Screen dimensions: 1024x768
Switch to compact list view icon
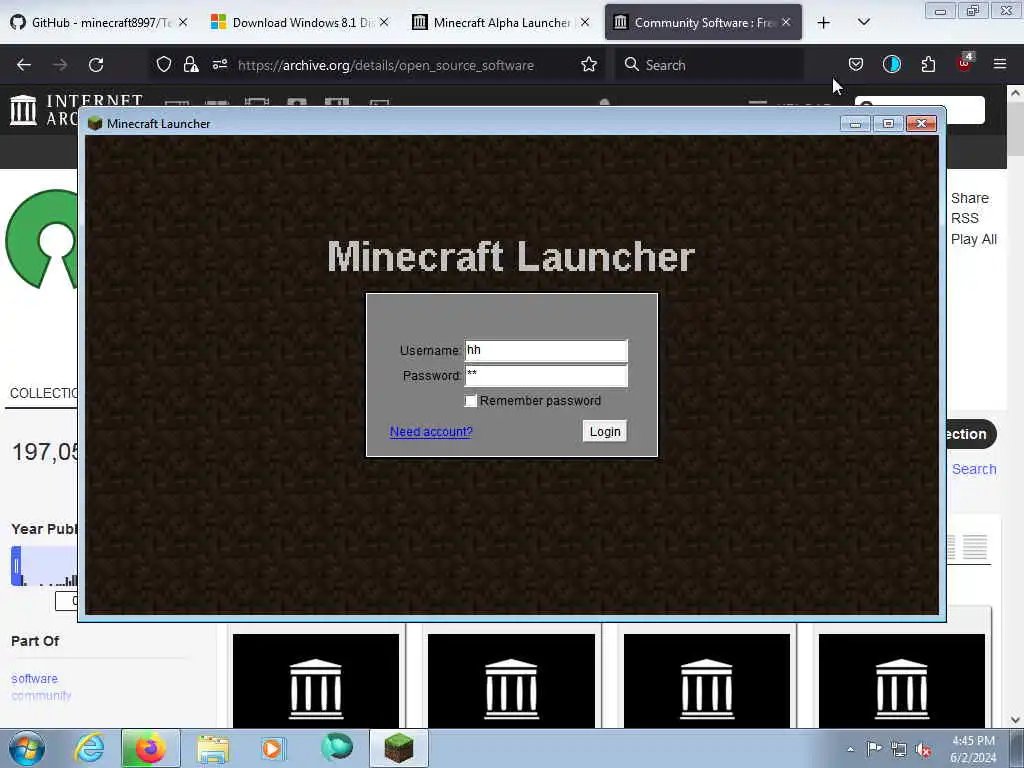974,547
